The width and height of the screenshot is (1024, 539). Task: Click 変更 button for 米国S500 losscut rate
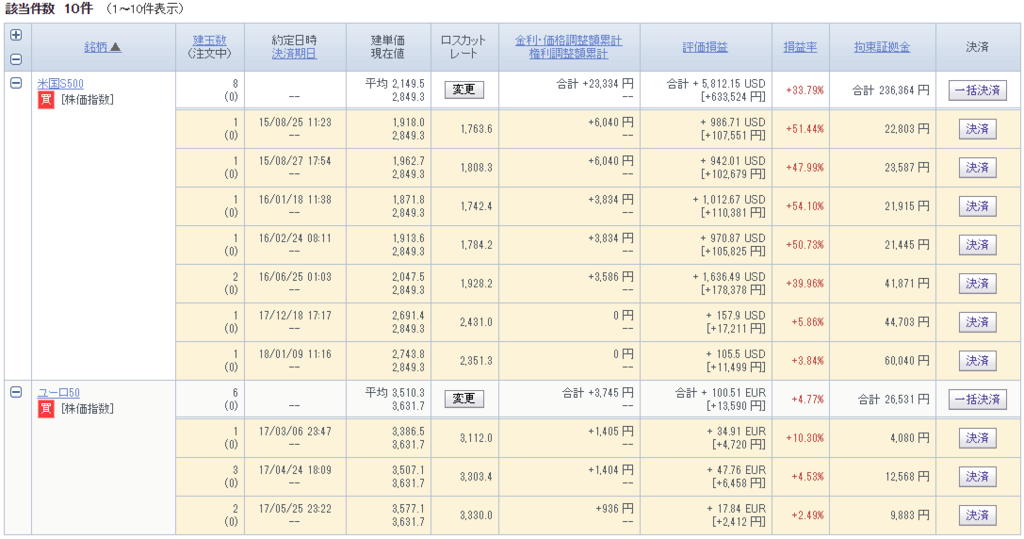click(x=464, y=90)
